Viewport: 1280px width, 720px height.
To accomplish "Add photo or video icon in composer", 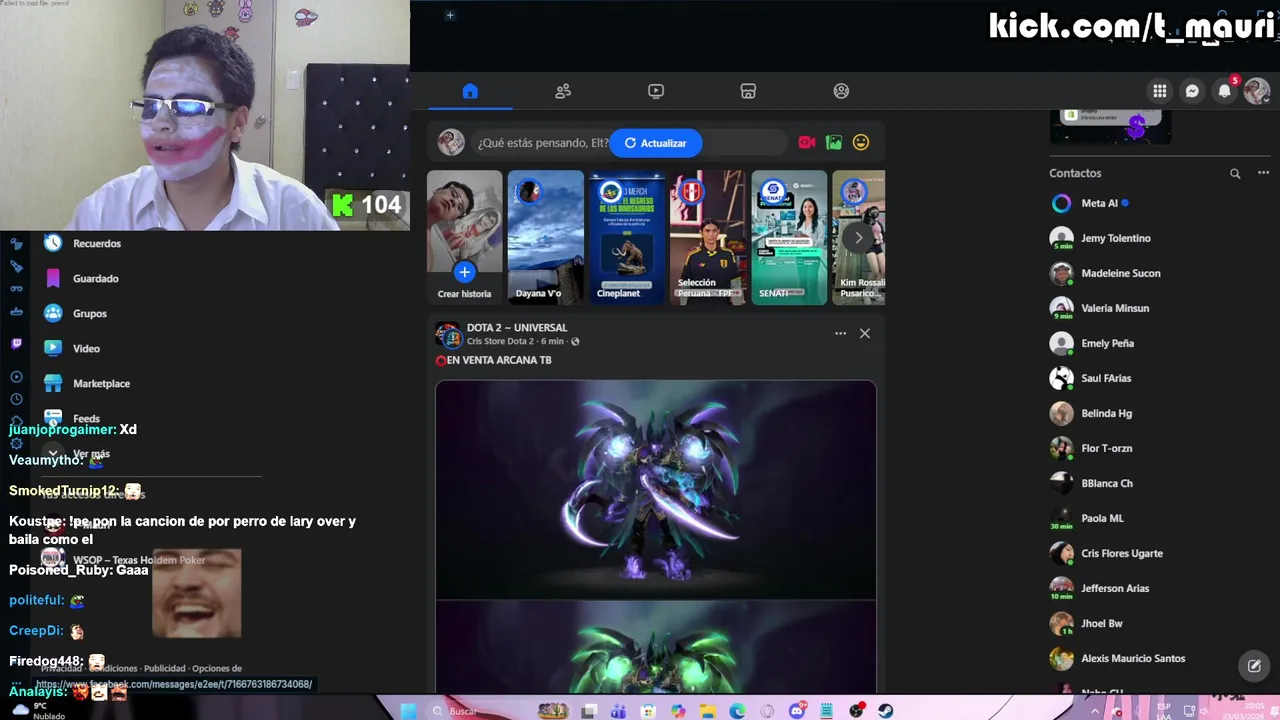I will (x=834, y=143).
